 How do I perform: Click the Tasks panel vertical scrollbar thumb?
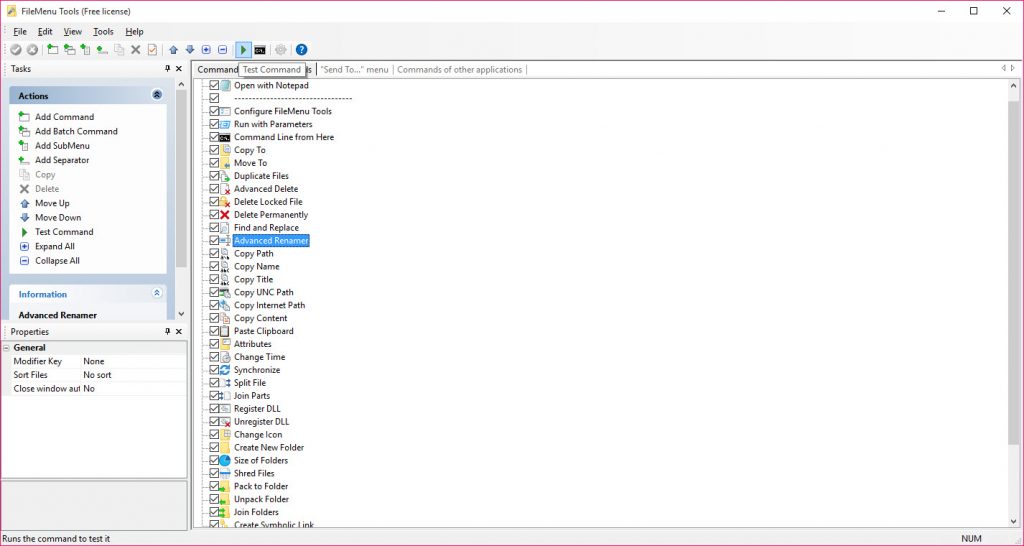181,178
